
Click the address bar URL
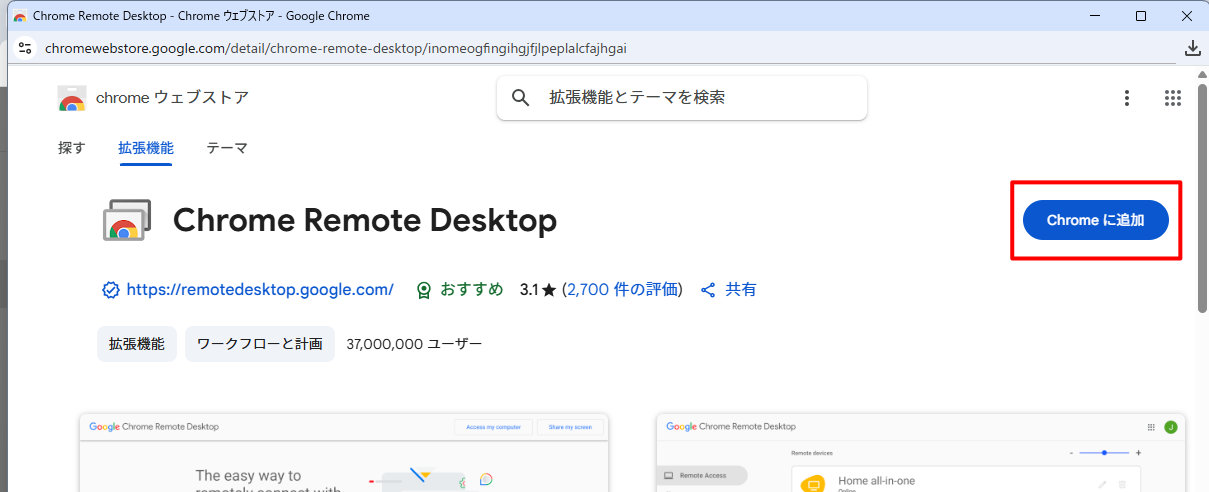pyautogui.click(x=336, y=48)
